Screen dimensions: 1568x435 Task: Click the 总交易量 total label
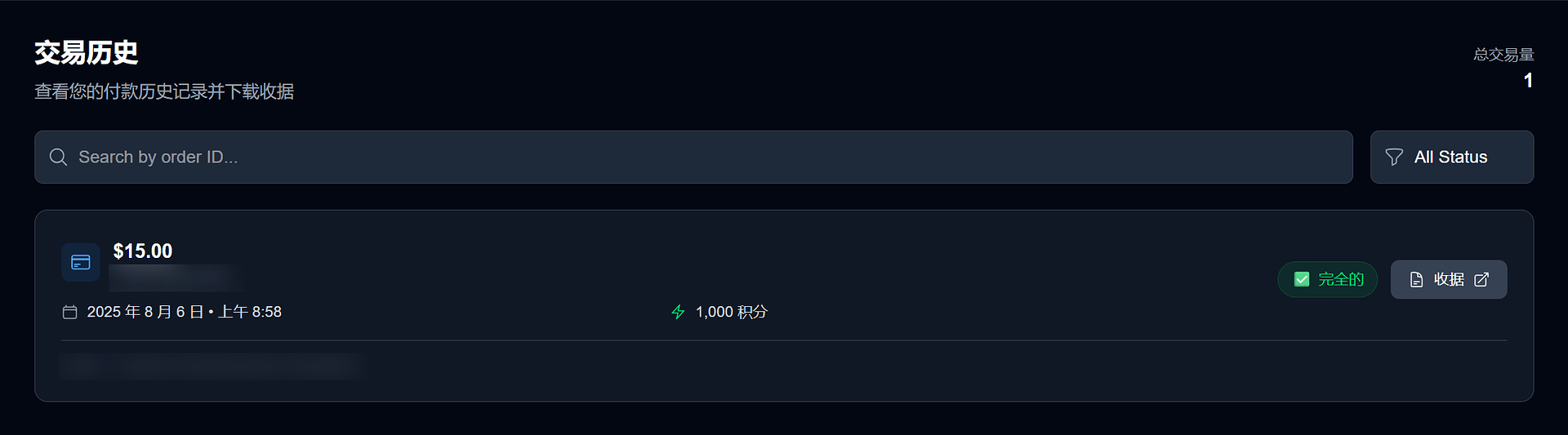pos(1503,55)
